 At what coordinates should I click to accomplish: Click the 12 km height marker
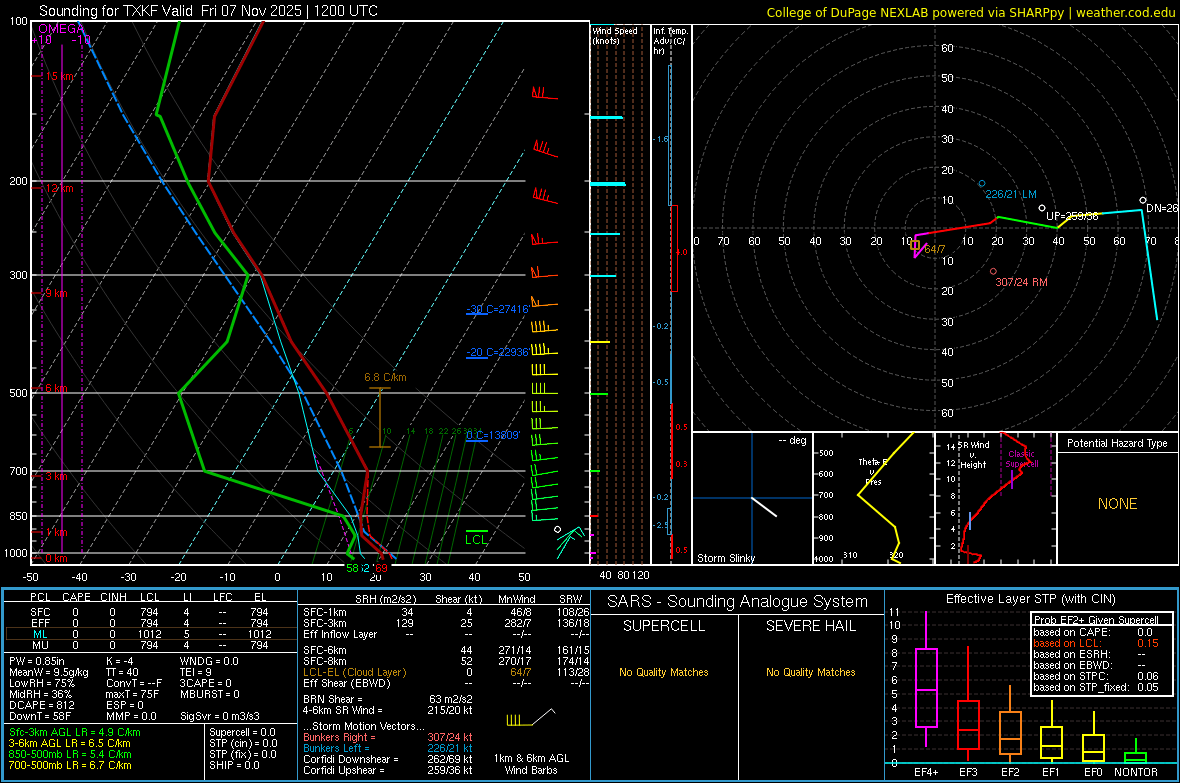pyautogui.click(x=59, y=188)
